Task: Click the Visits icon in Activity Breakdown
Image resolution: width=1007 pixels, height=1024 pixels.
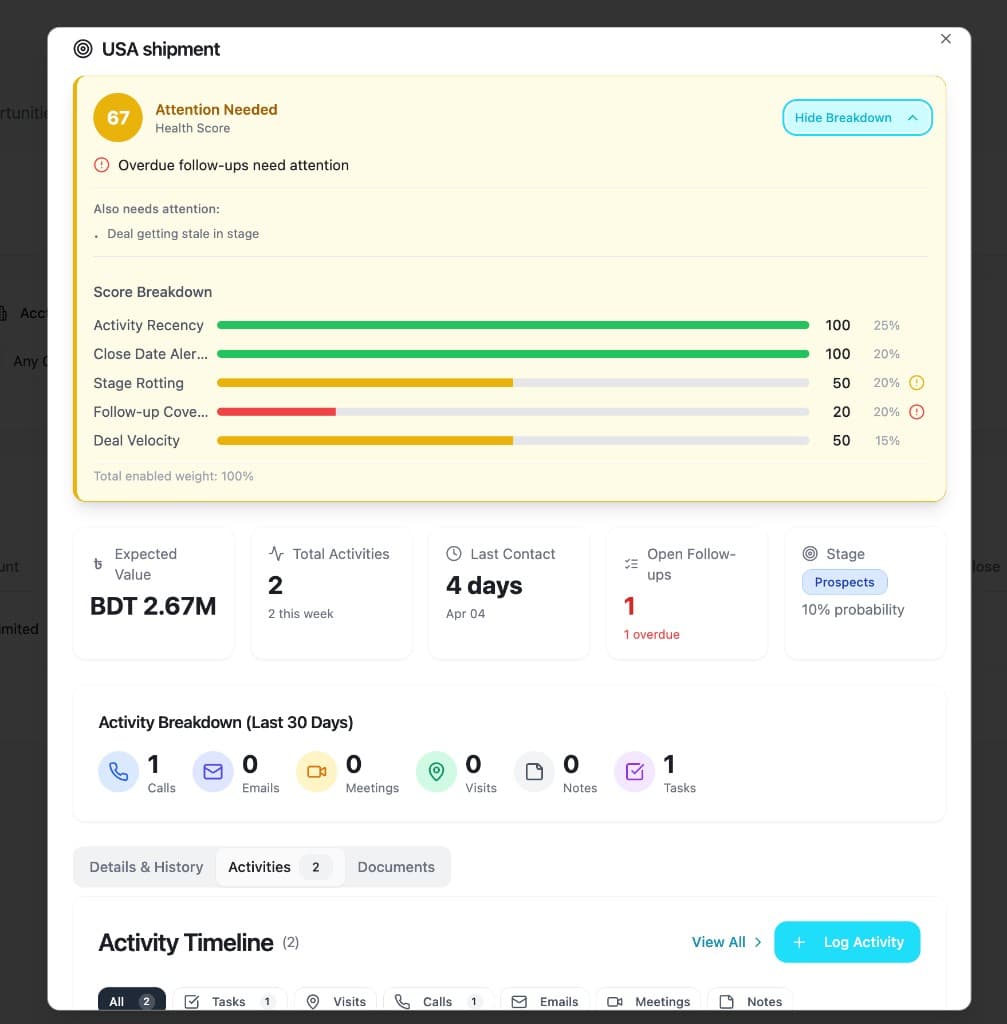Action: click(x=436, y=771)
